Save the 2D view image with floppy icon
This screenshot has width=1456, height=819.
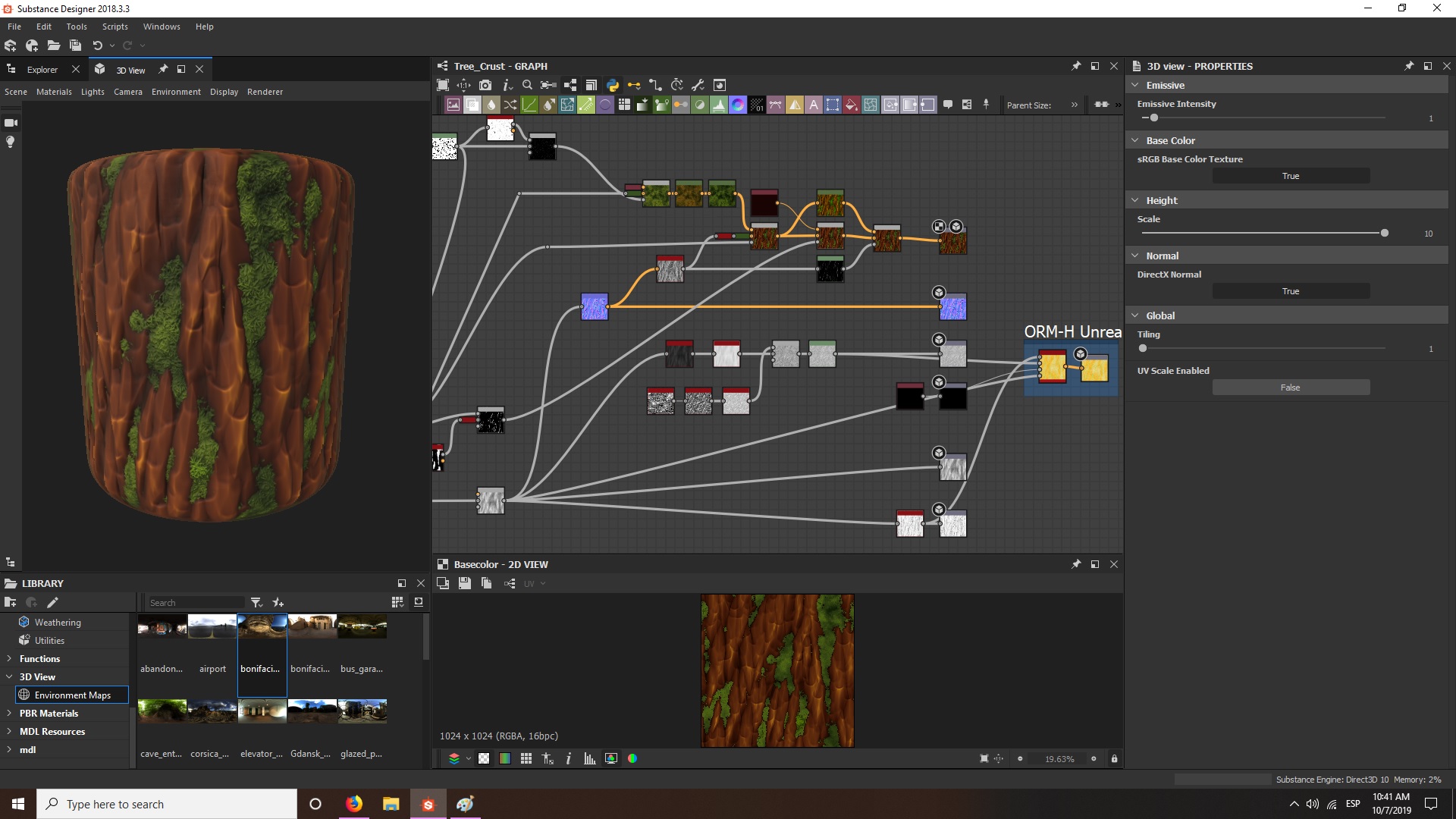[x=465, y=583]
